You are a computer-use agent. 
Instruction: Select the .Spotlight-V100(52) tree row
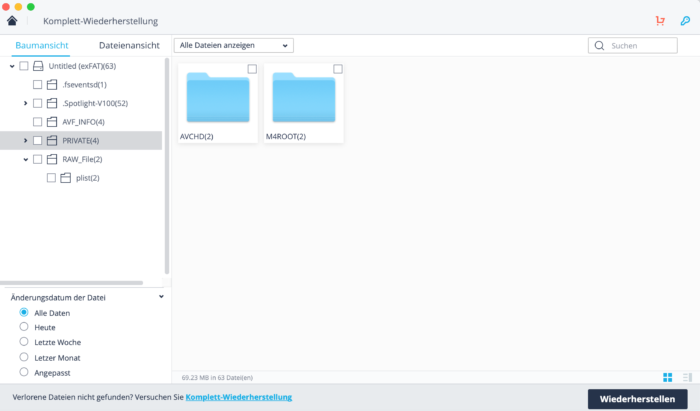point(81,103)
